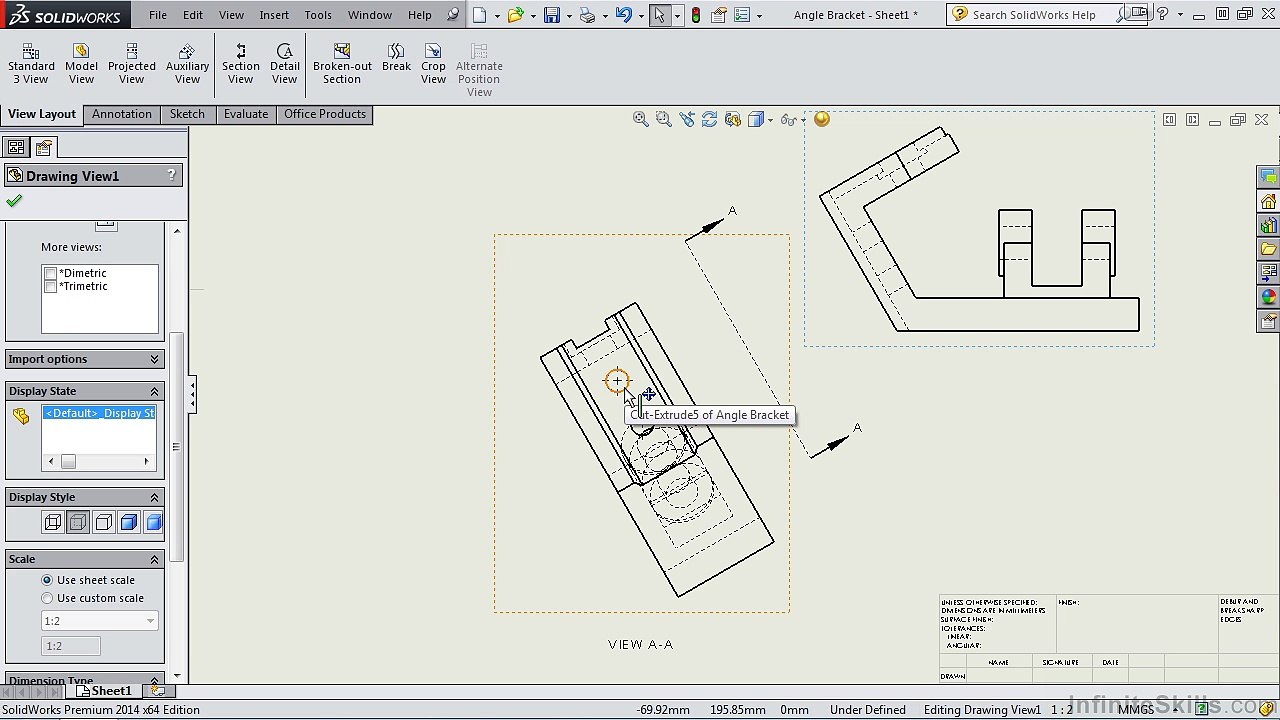Image resolution: width=1280 pixels, height=720 pixels.
Task: Switch to the Sketch tab
Action: 187,114
